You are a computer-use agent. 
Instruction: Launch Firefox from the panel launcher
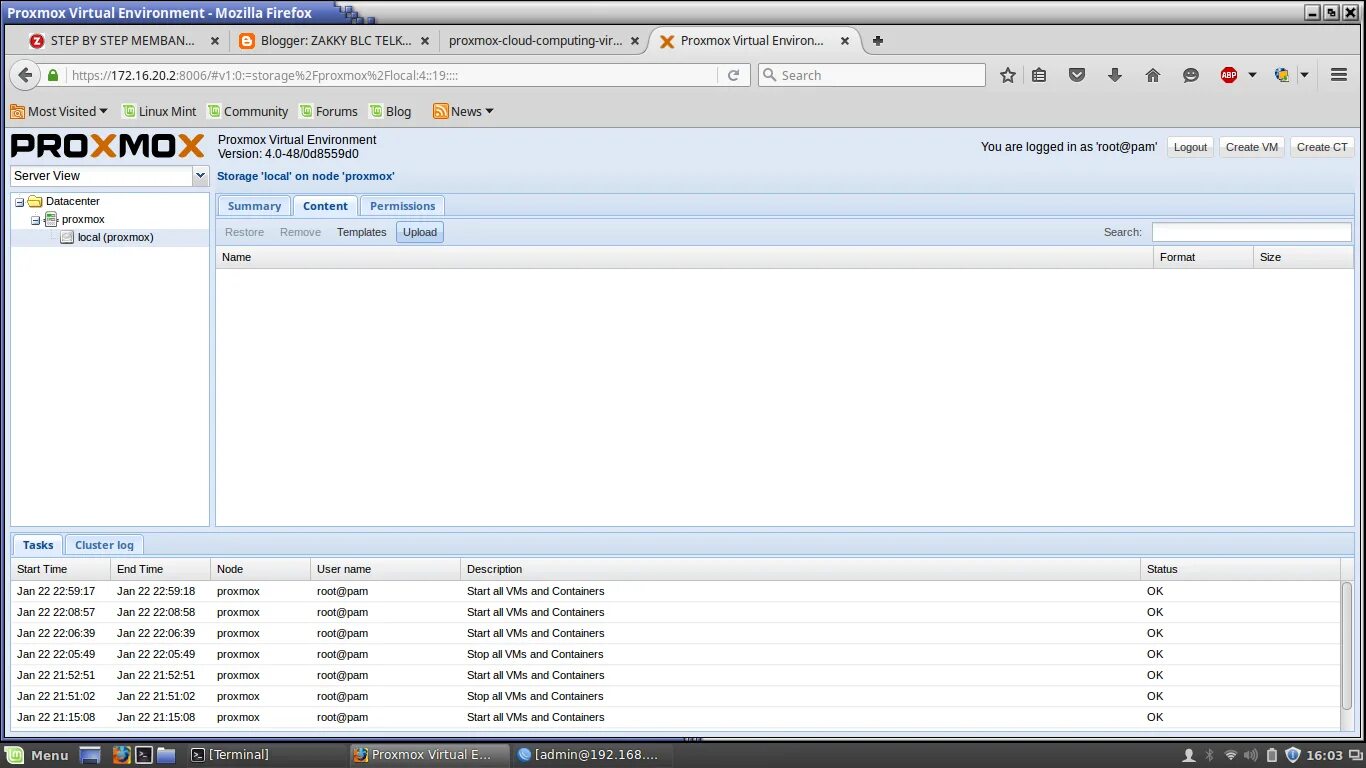click(x=121, y=755)
